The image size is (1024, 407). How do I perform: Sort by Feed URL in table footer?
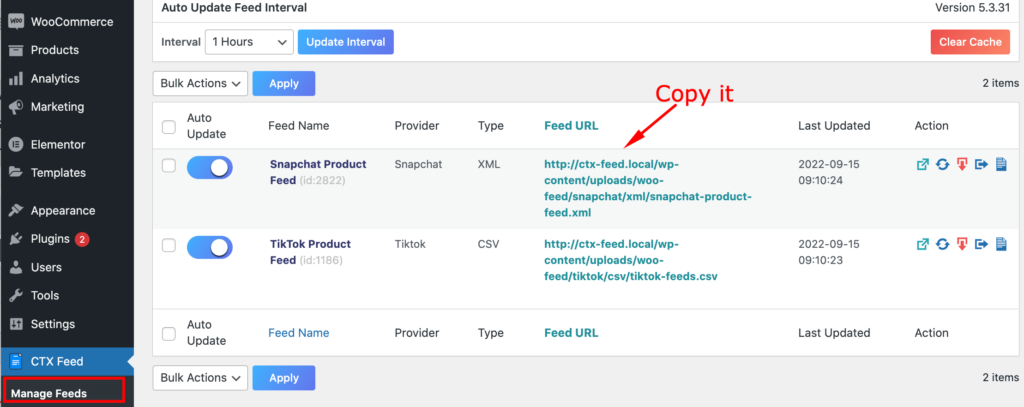571,333
